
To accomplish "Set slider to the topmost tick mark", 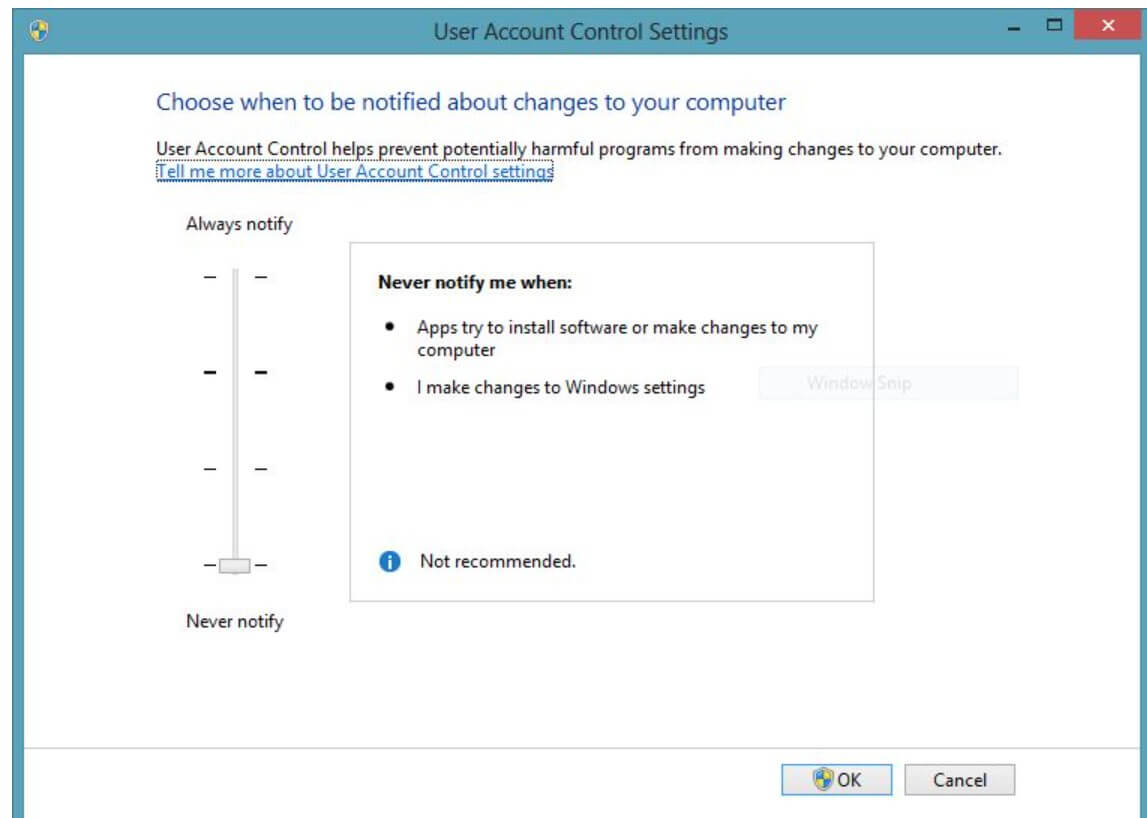I will click(236, 276).
